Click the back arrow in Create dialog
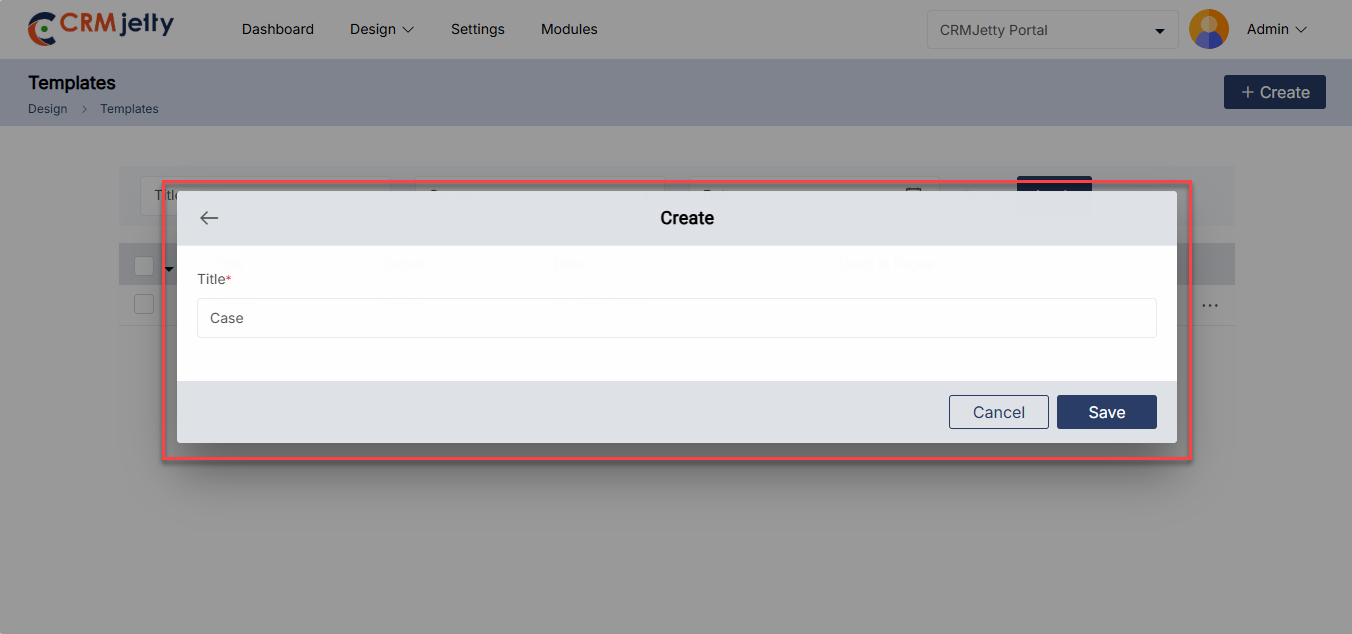Screen dimensions: 1352x634 (209, 218)
